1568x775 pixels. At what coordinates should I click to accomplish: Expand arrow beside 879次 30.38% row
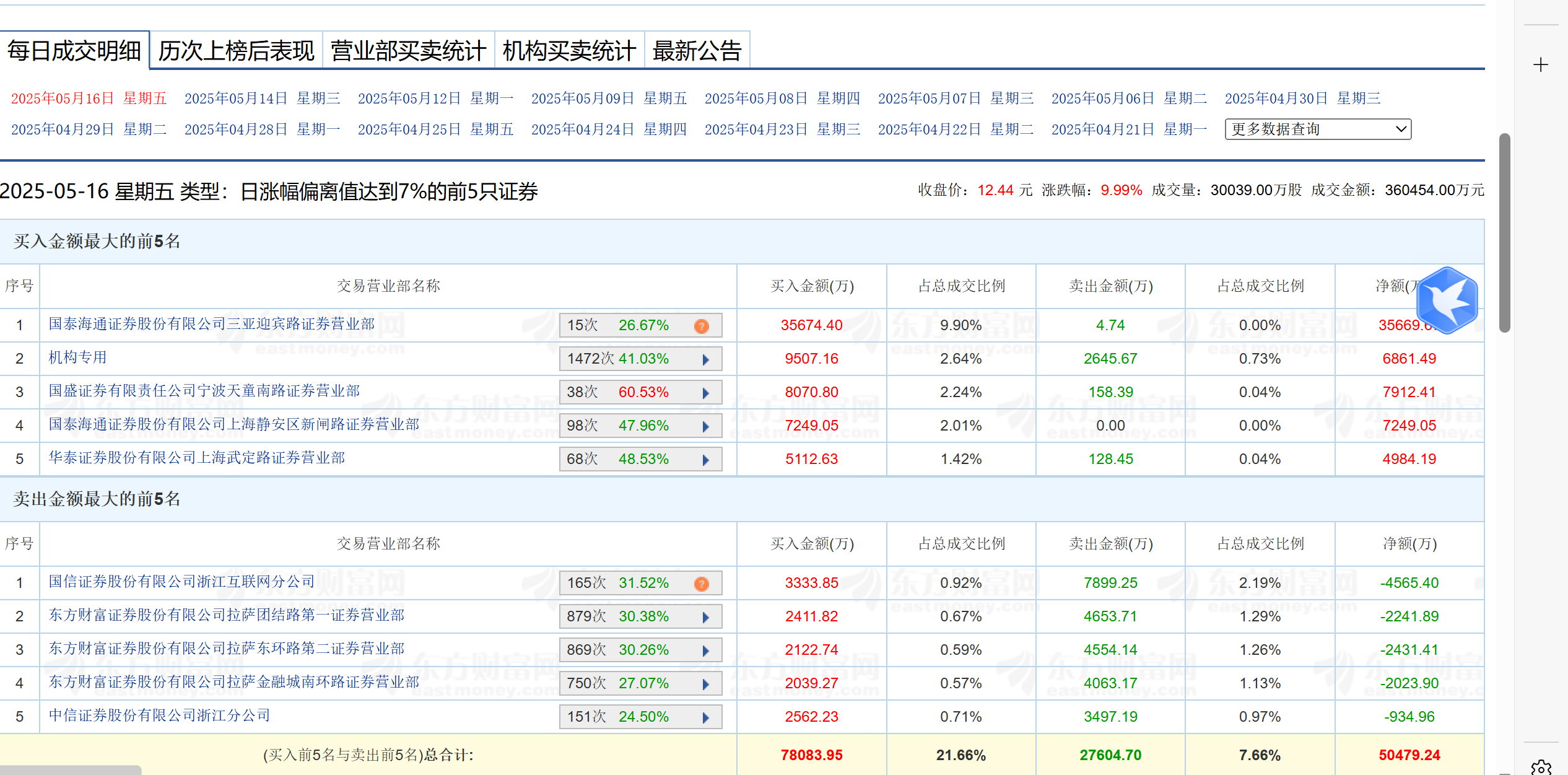(707, 616)
